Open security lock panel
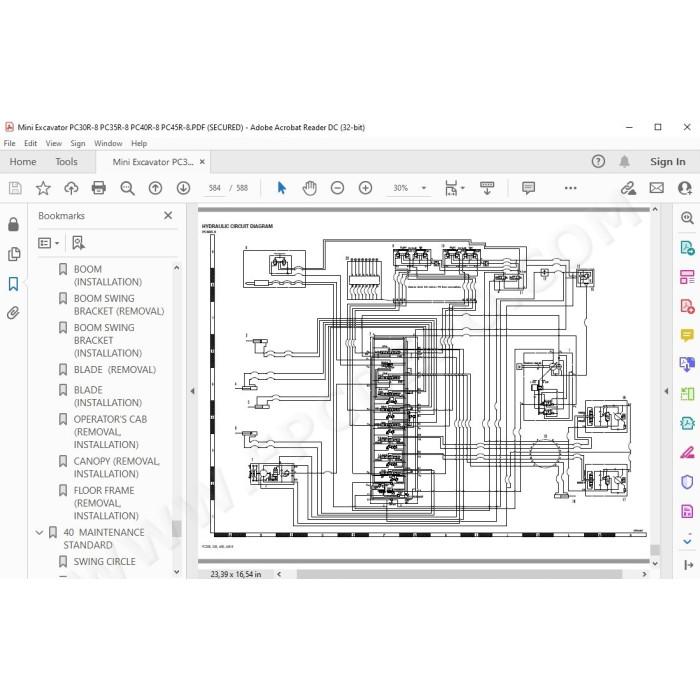Image resolution: width=700 pixels, height=700 pixels. point(13,224)
